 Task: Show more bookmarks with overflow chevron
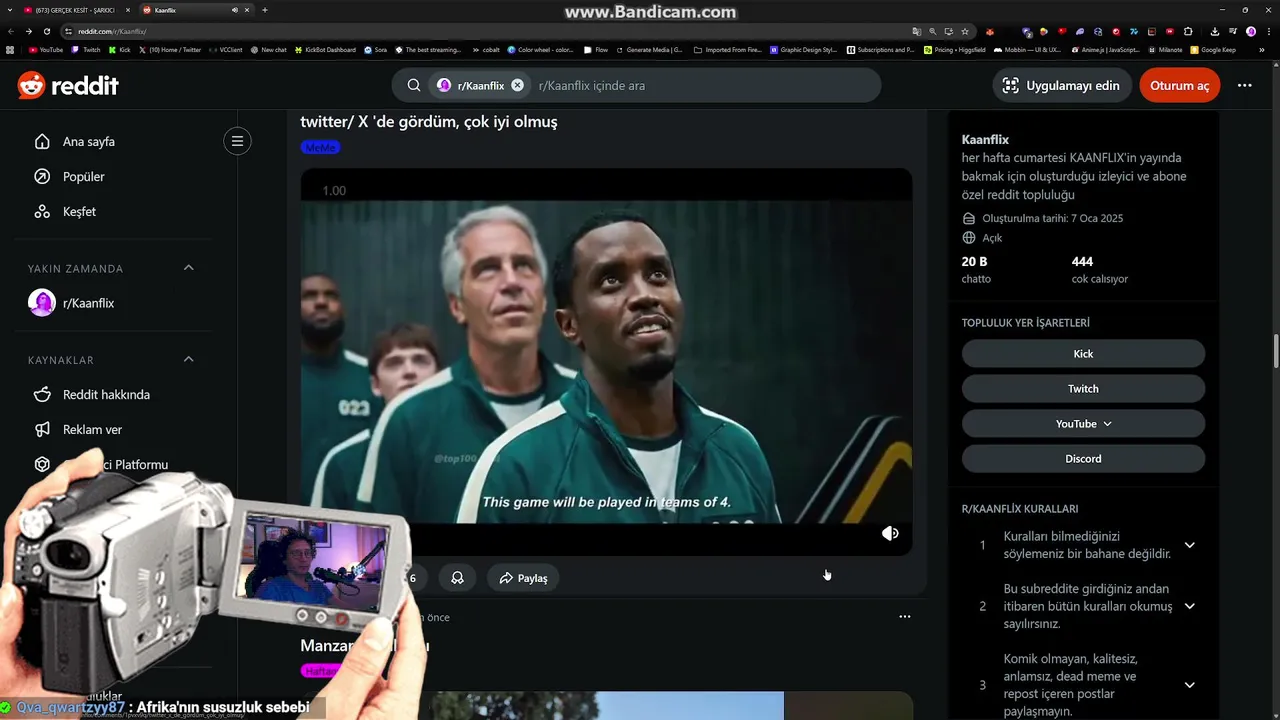(x=1260, y=49)
